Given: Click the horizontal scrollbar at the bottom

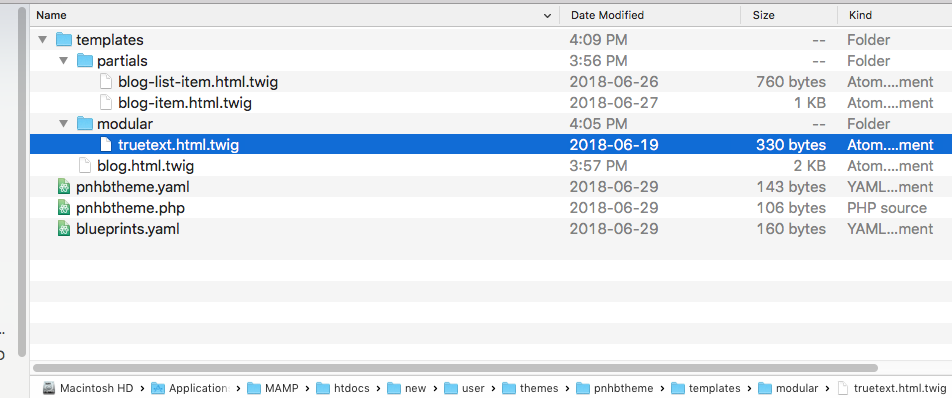Looking at the screenshot, I should 455,368.
